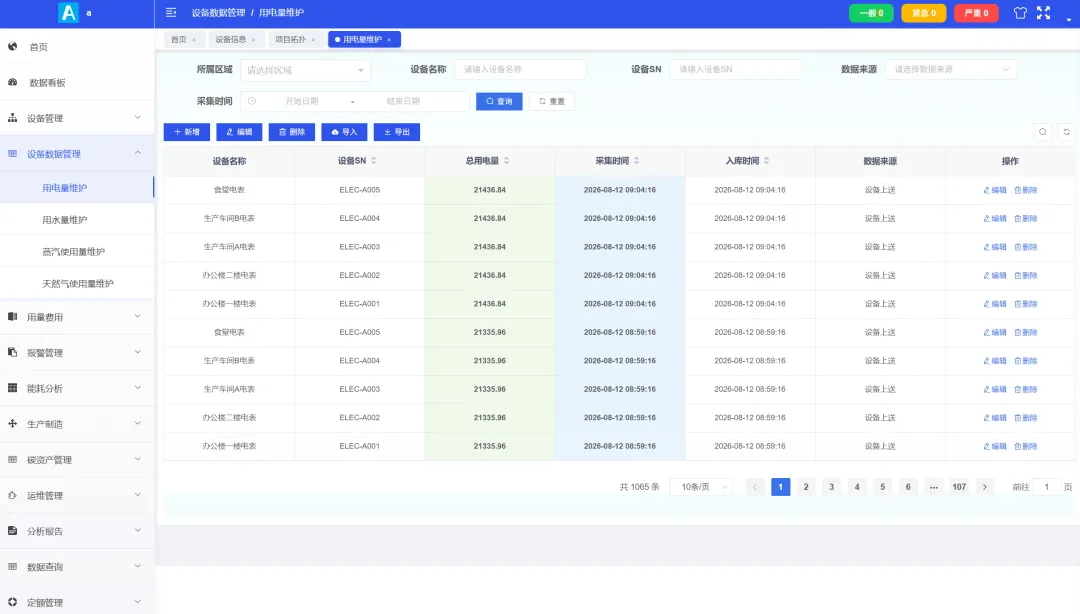This screenshot has width=1080, height=614.
Task: Click the 编辑 toolbar button
Action: [239, 132]
